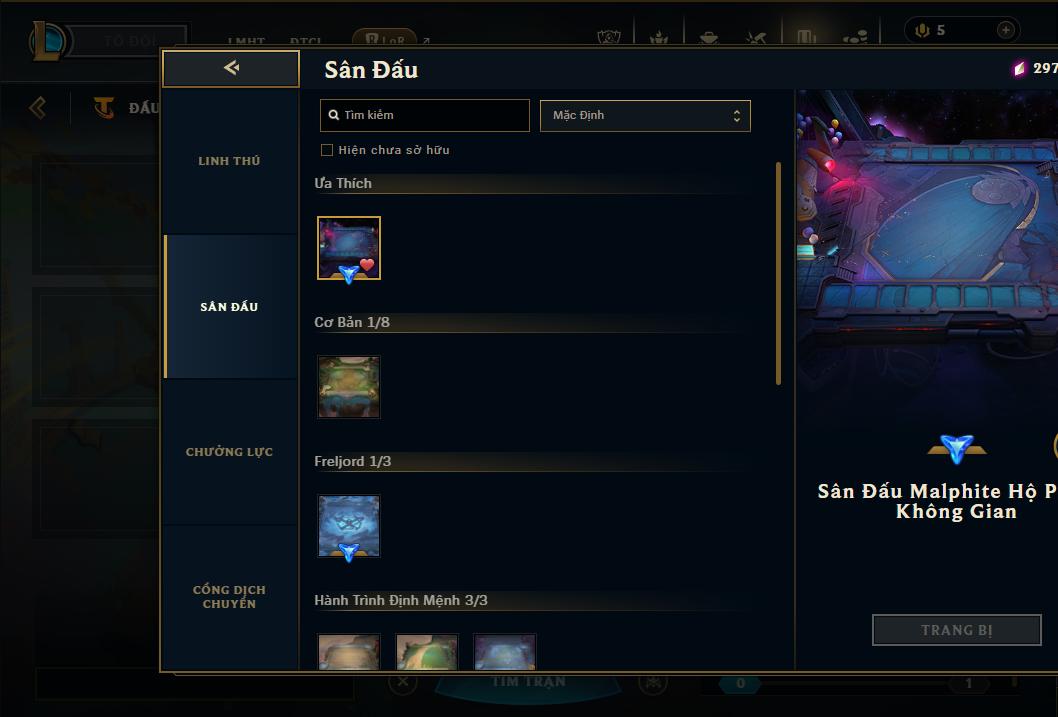
Task: Select the Freljord arena thumbnail
Action: tap(349, 526)
